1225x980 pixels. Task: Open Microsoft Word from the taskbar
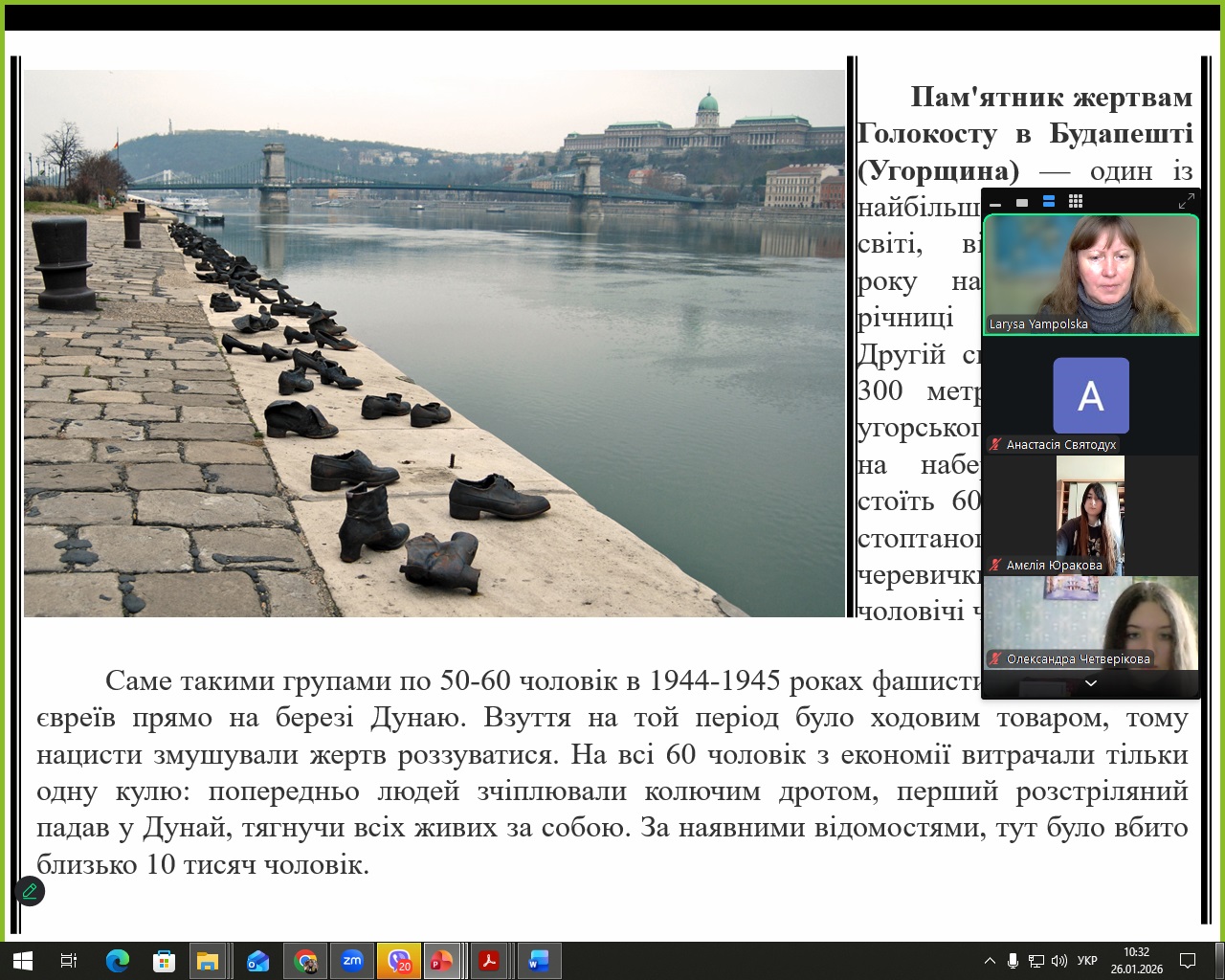(x=538, y=961)
